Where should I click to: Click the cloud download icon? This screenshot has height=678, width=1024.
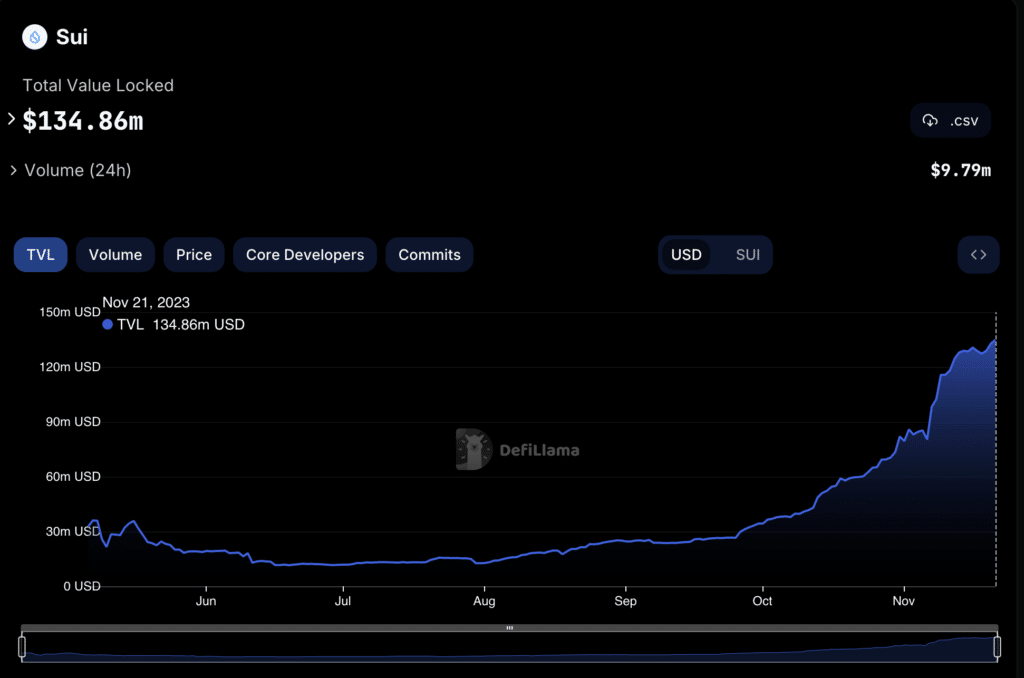coord(930,120)
